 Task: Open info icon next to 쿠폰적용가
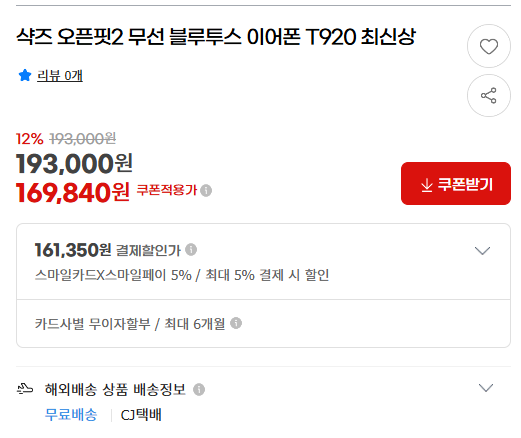click(x=206, y=191)
